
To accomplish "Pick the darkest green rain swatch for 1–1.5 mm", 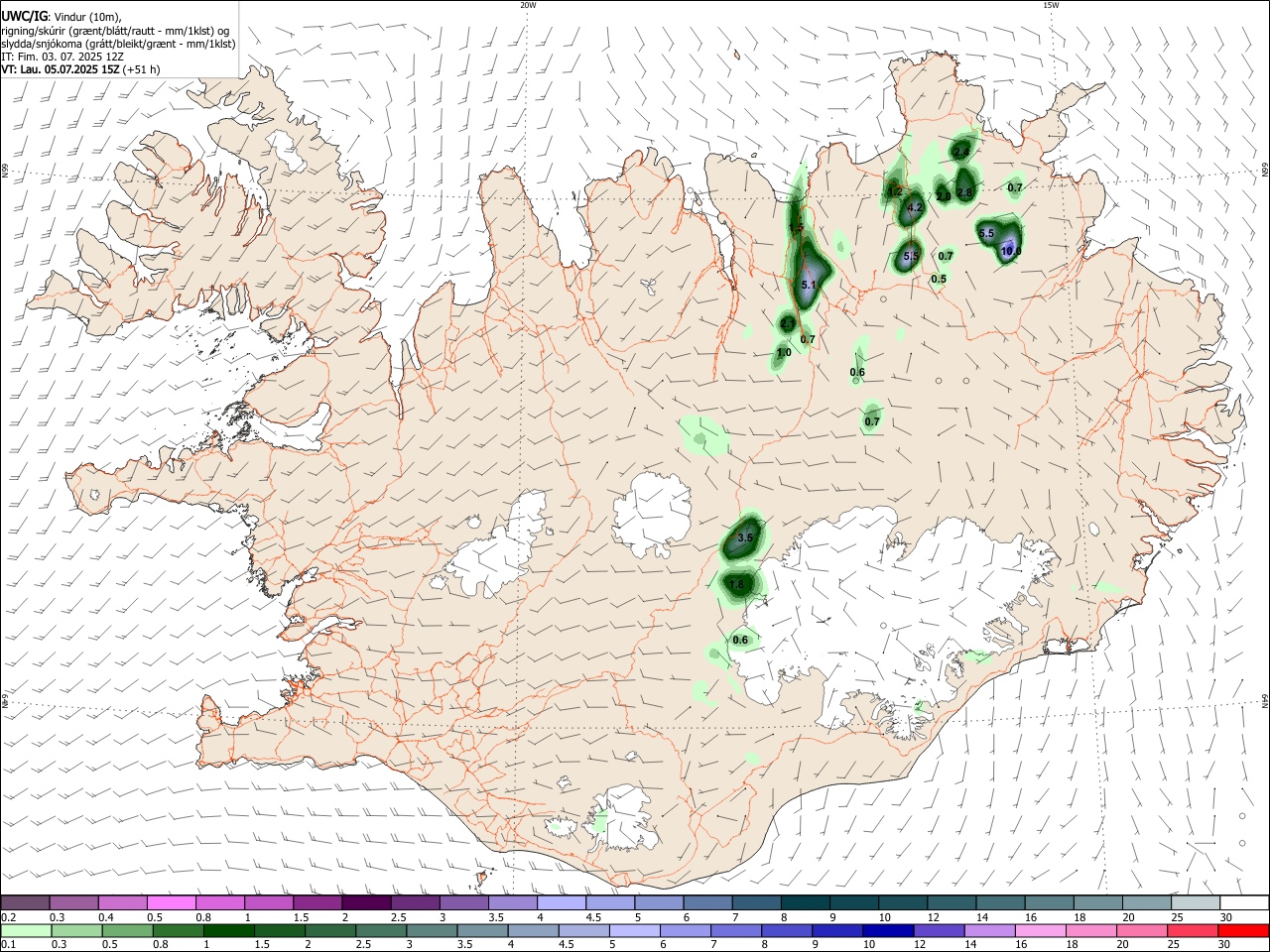I will pos(228,931).
